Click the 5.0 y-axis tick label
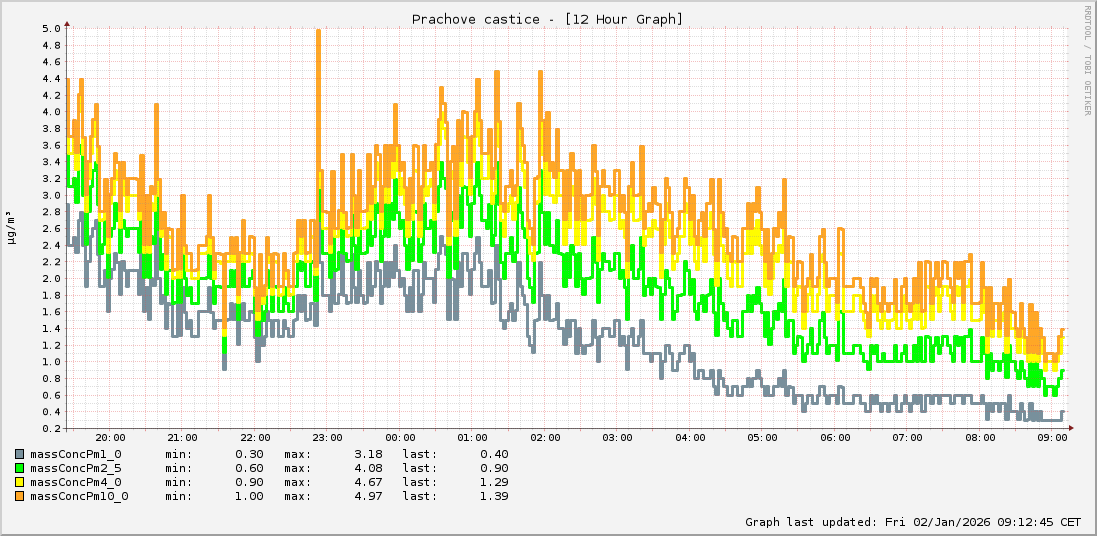The width and height of the screenshot is (1097, 536). pyautogui.click(x=51, y=28)
